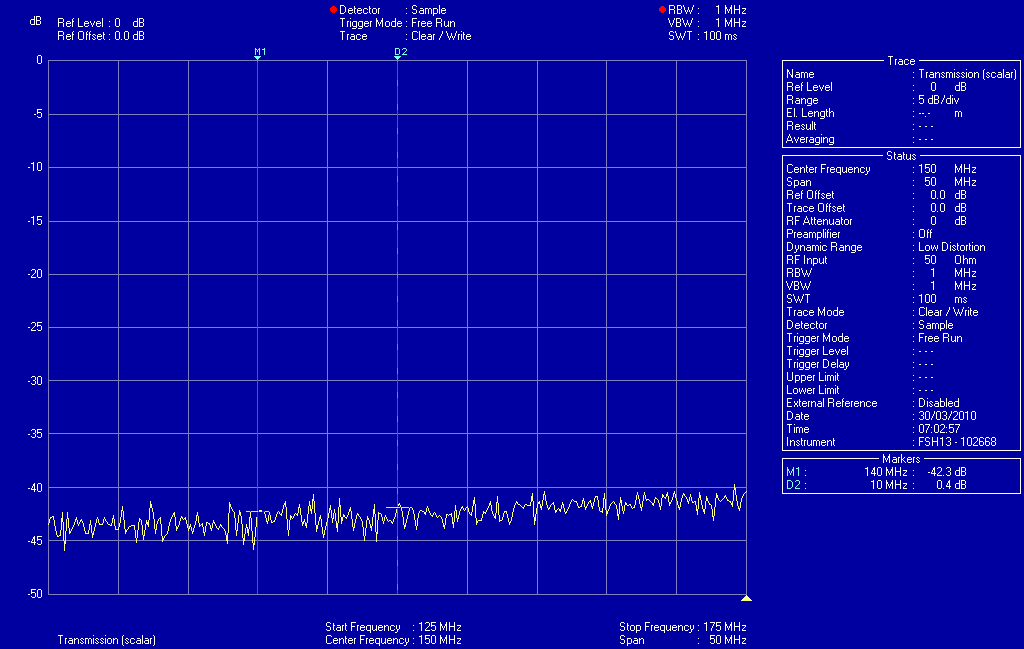Click the D2 row in Markers panel
This screenshot has height=649, width=1024.
coord(900,485)
